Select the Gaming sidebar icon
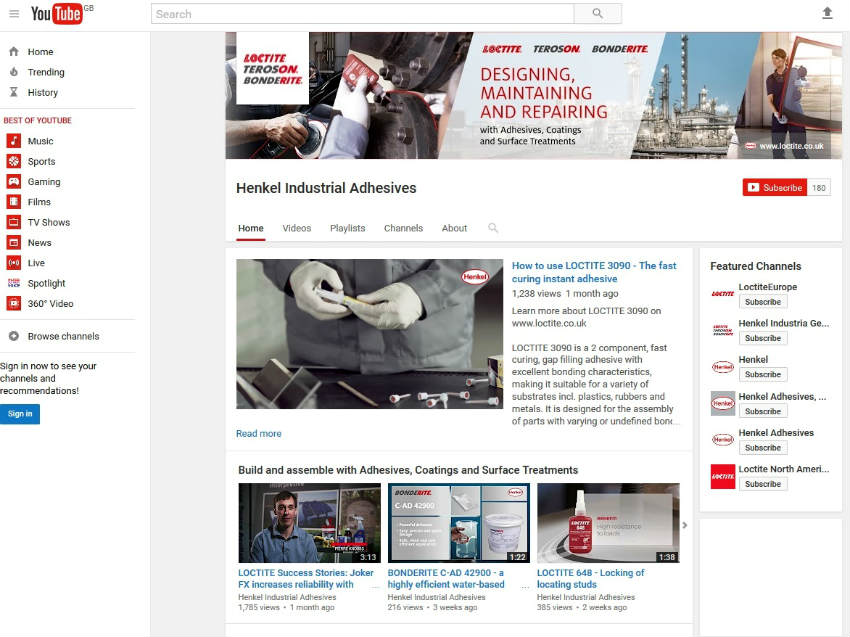This screenshot has width=850, height=637. tap(14, 182)
